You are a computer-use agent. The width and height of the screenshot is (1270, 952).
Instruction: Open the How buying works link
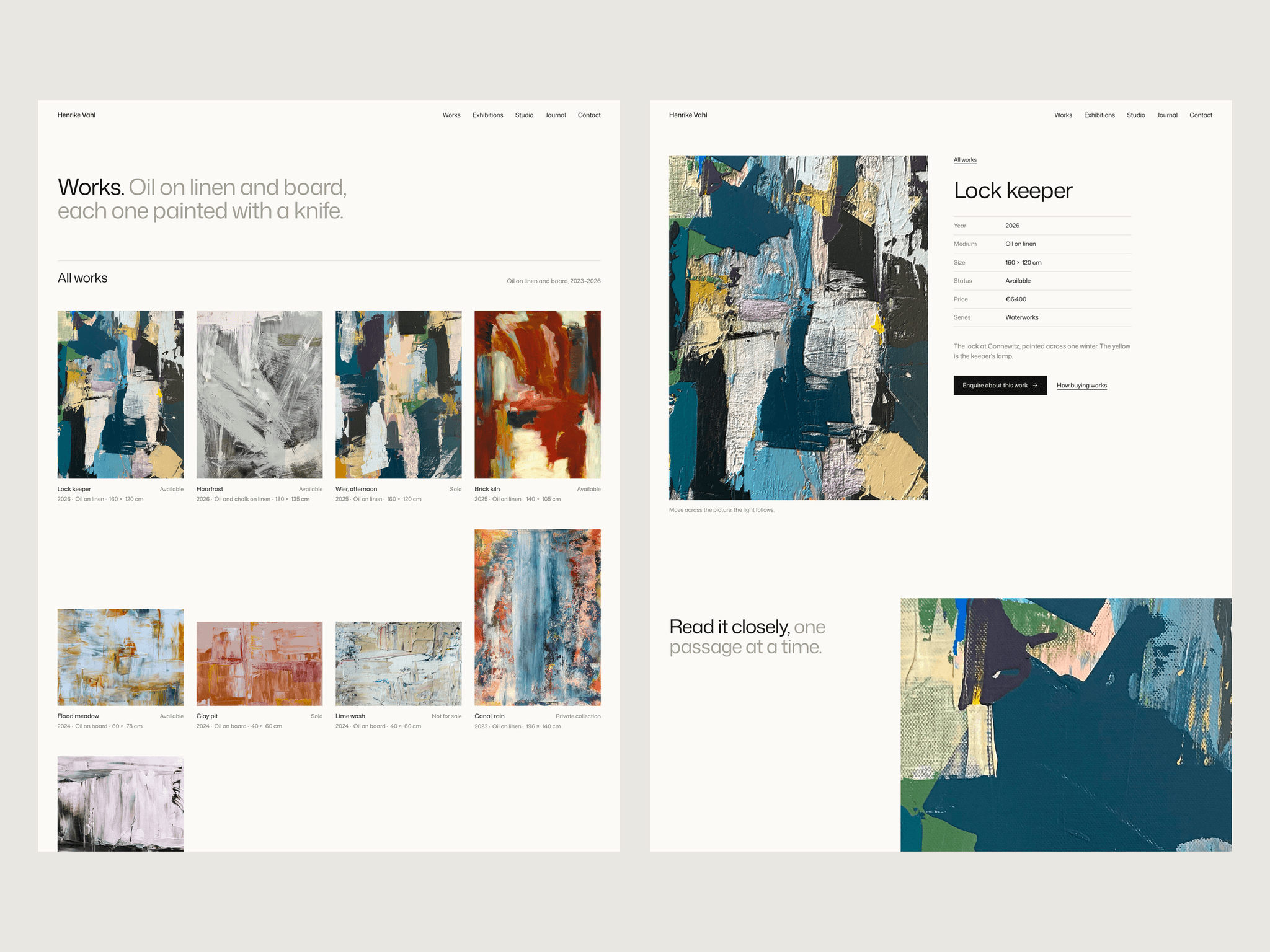click(1081, 386)
